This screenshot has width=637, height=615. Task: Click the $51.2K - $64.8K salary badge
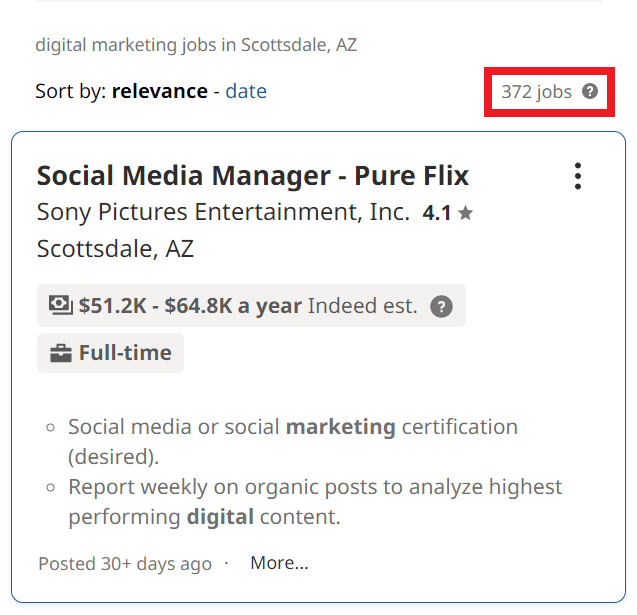(x=251, y=305)
